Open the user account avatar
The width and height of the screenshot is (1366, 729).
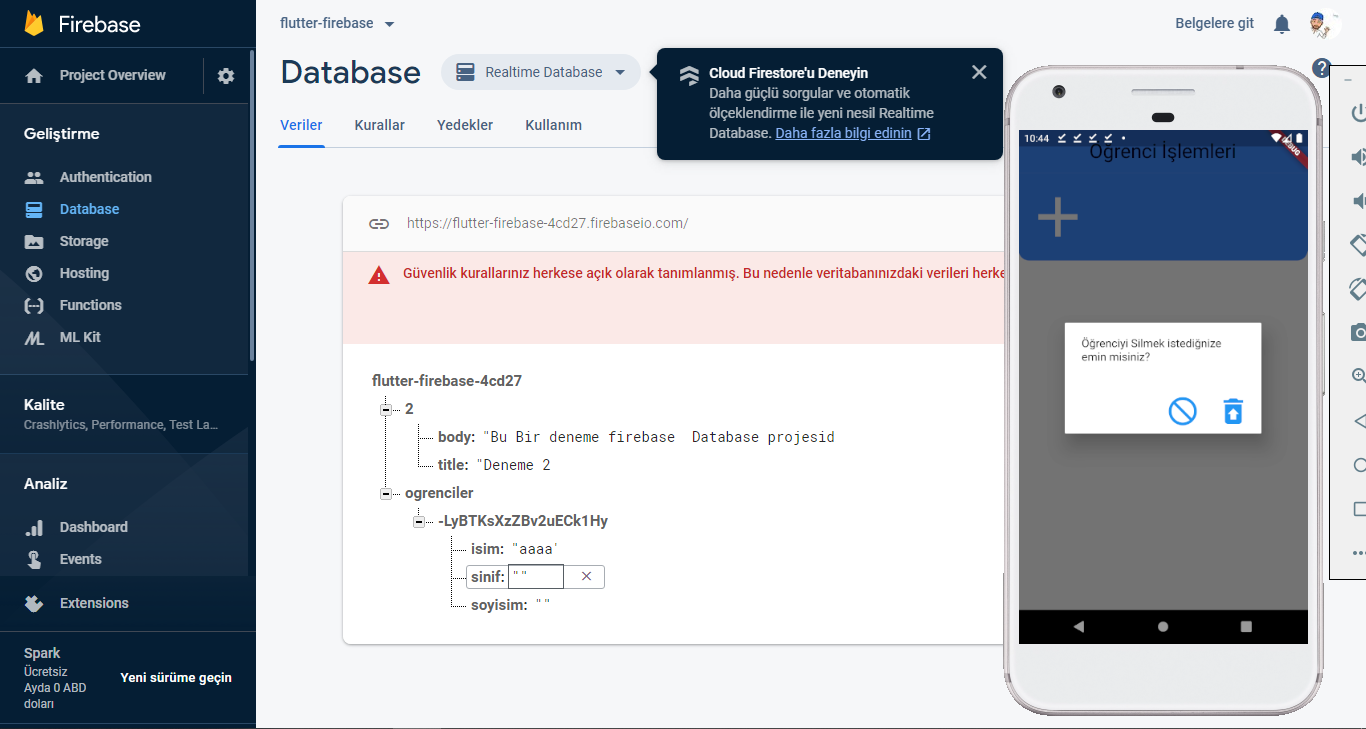tap(1324, 24)
